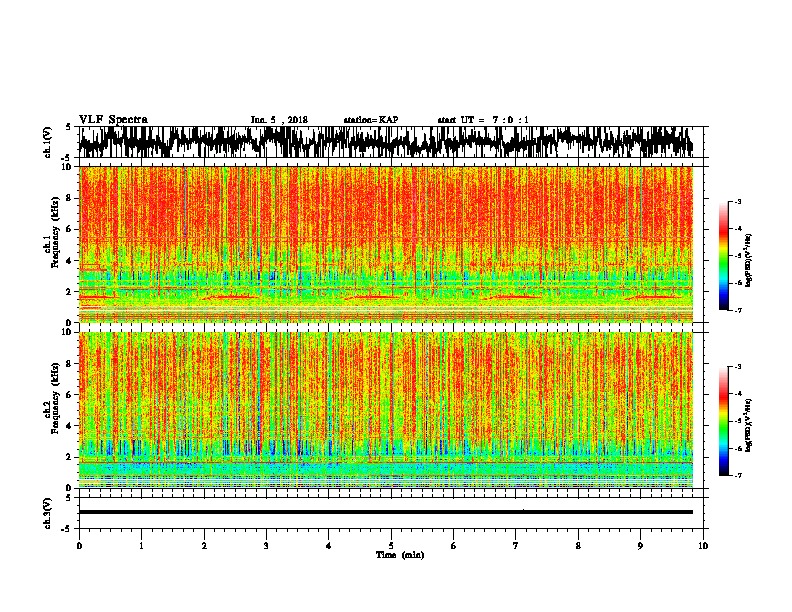
Task: Click the "VLF Spectra" plot title
Action: (113, 120)
